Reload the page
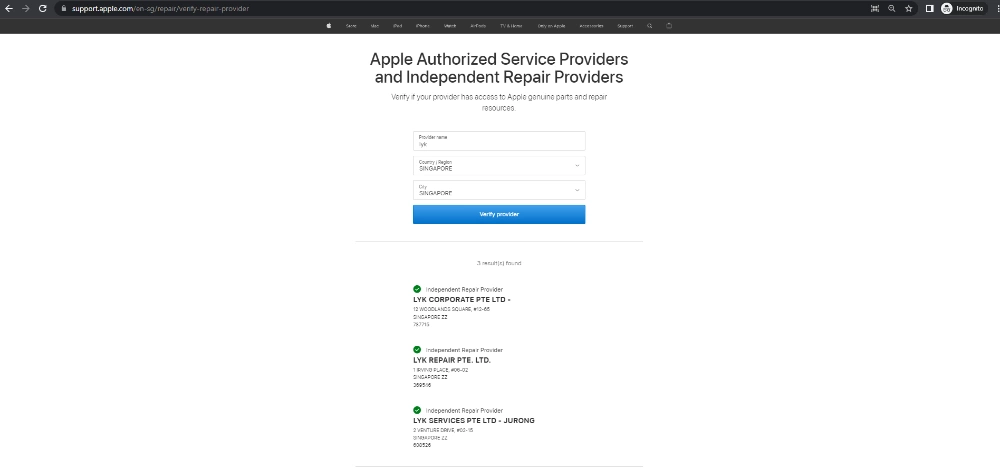This screenshot has height=470, width=1000. (43, 9)
